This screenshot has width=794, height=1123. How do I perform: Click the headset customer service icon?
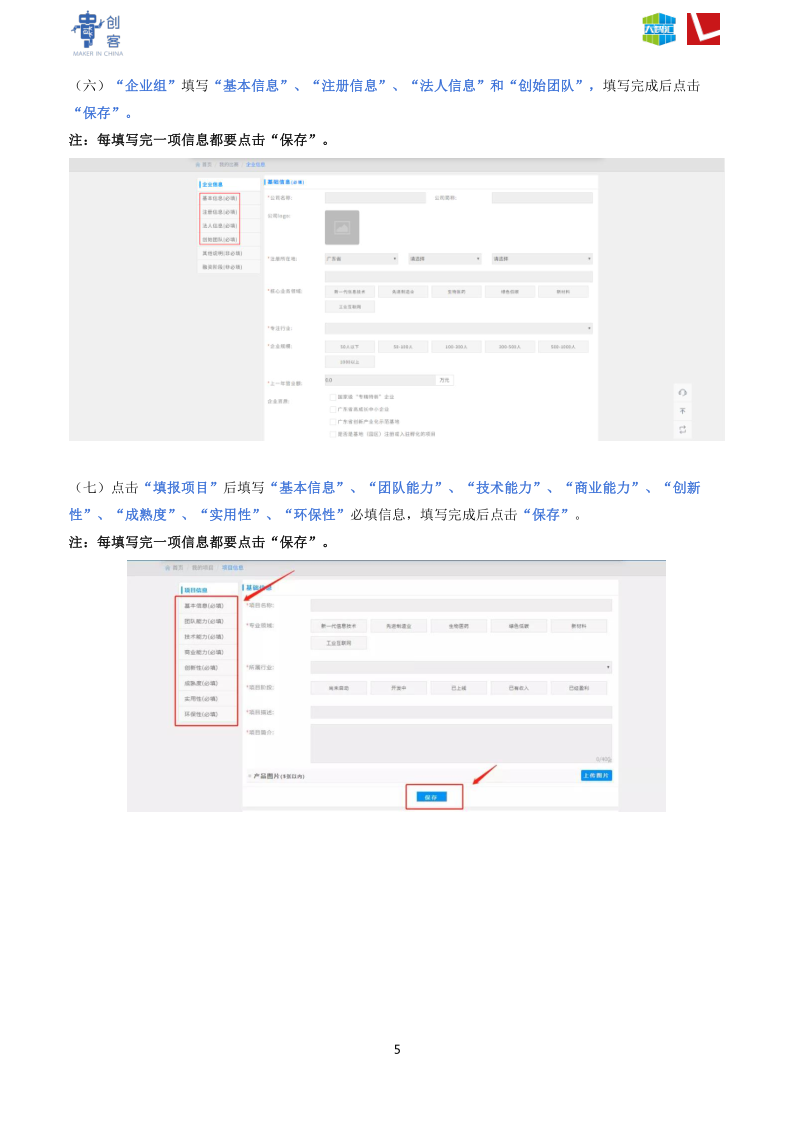click(x=682, y=392)
